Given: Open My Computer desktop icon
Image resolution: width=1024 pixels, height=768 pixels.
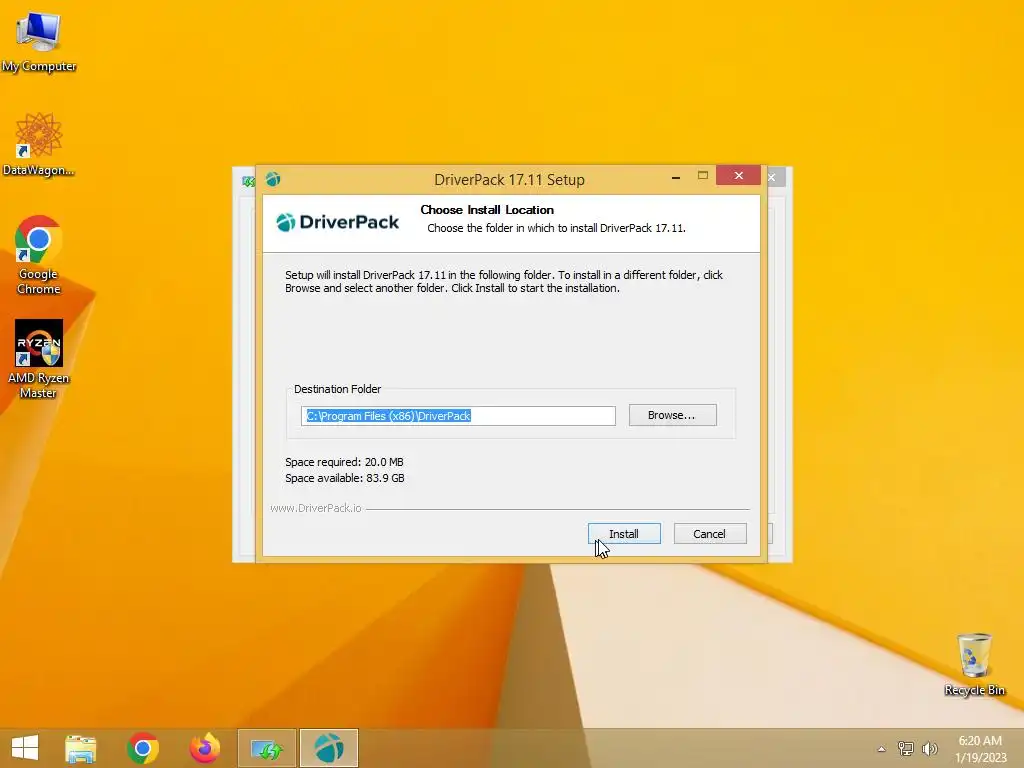Looking at the screenshot, I should (39, 40).
